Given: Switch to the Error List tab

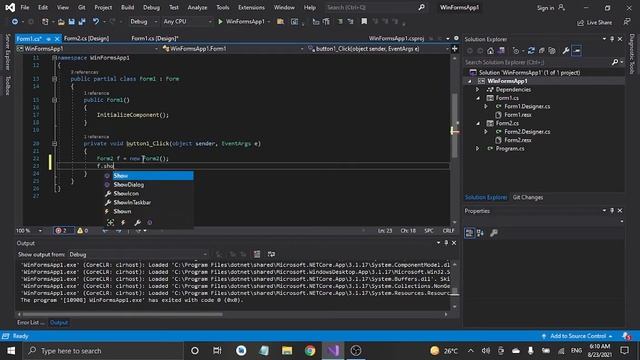Looking at the screenshot, I should [x=31, y=322].
